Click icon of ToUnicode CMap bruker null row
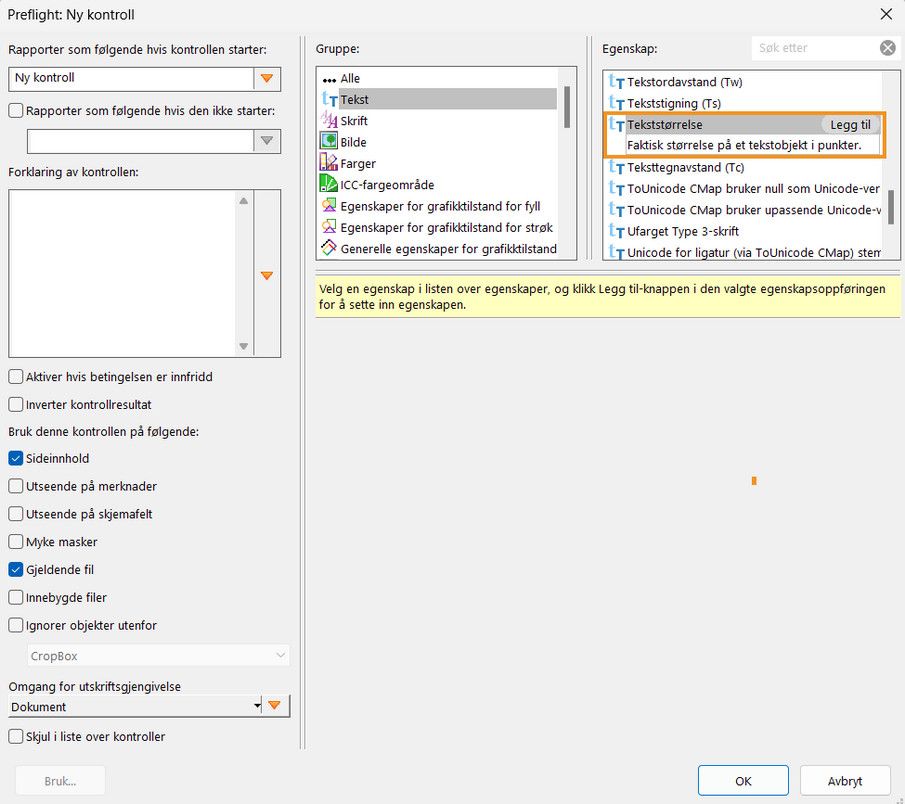This screenshot has height=804, width=905. pos(616,189)
